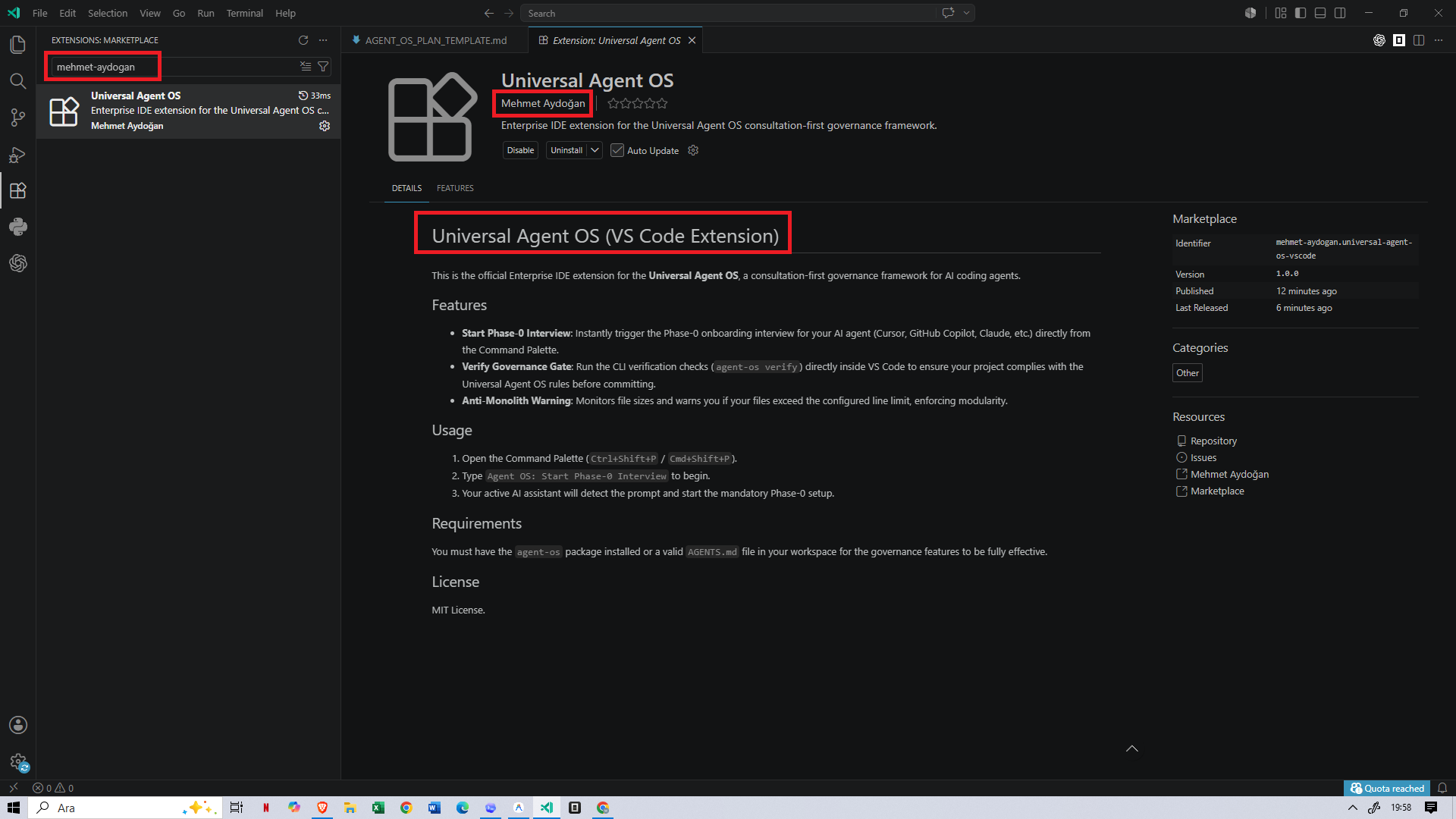
Task: Open the AGENT_OS_PLAN_TEMPLATE.md editor tab
Action: 435,40
